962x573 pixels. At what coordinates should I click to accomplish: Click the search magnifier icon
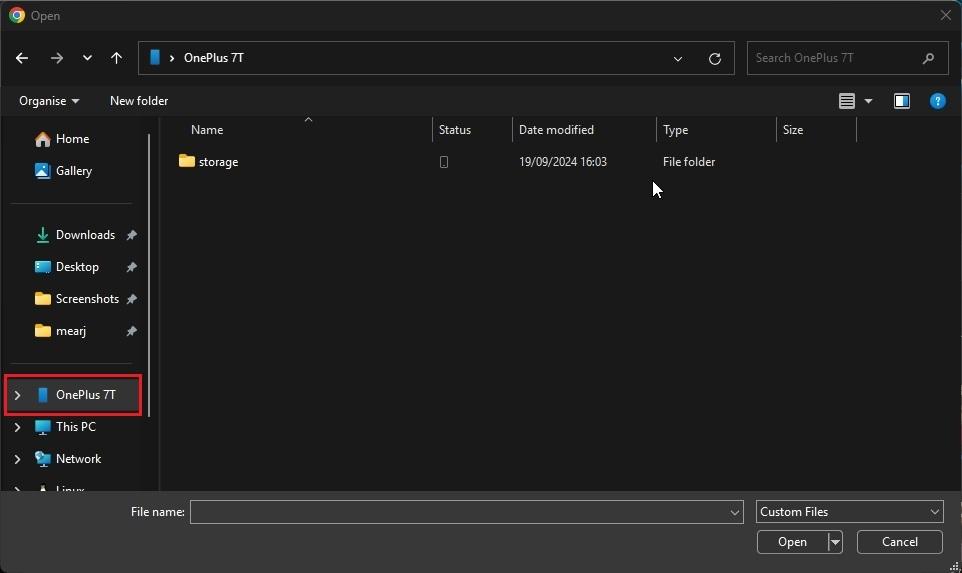coord(928,58)
